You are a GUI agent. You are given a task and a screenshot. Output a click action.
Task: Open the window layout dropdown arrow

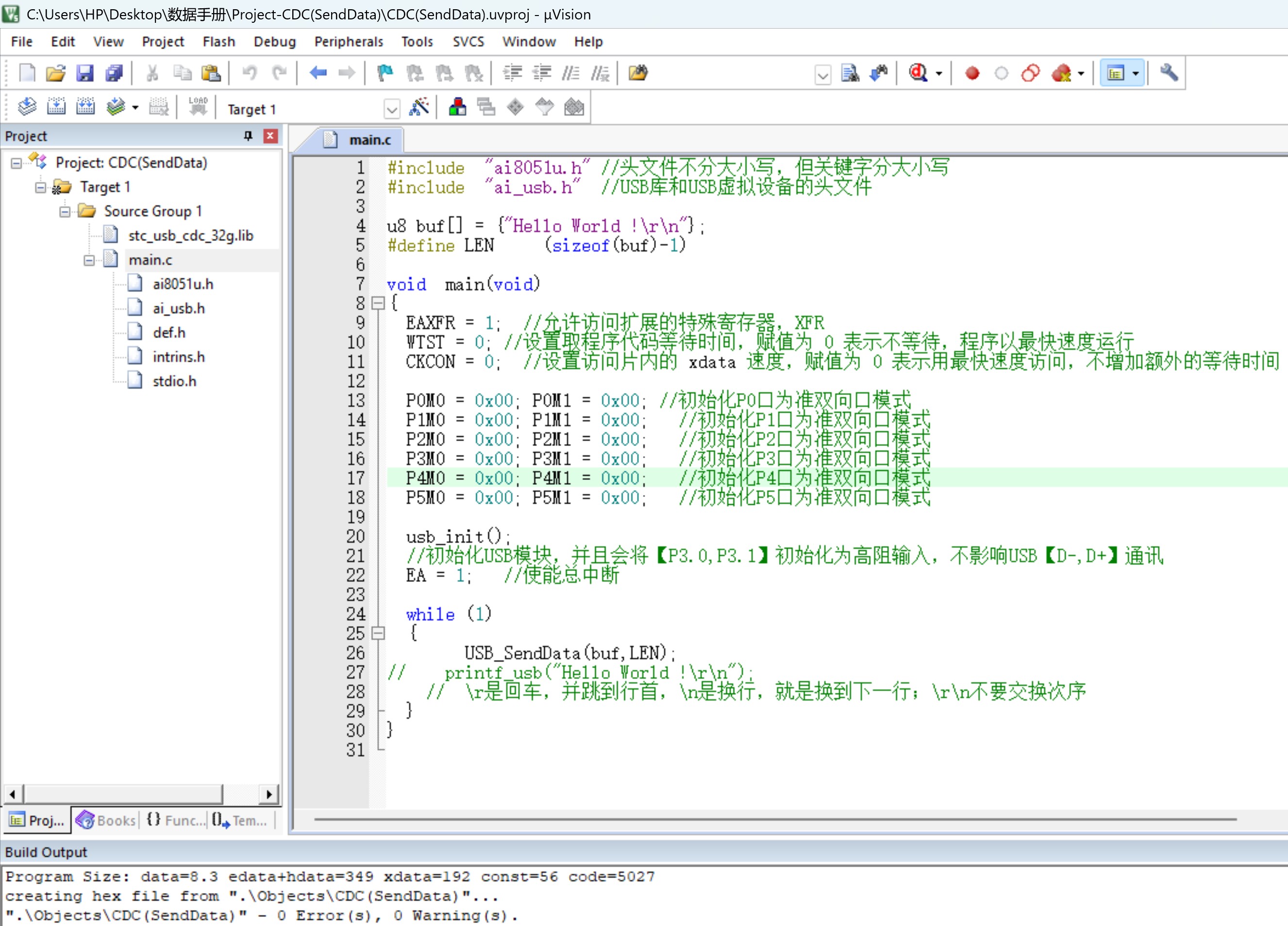[1135, 73]
